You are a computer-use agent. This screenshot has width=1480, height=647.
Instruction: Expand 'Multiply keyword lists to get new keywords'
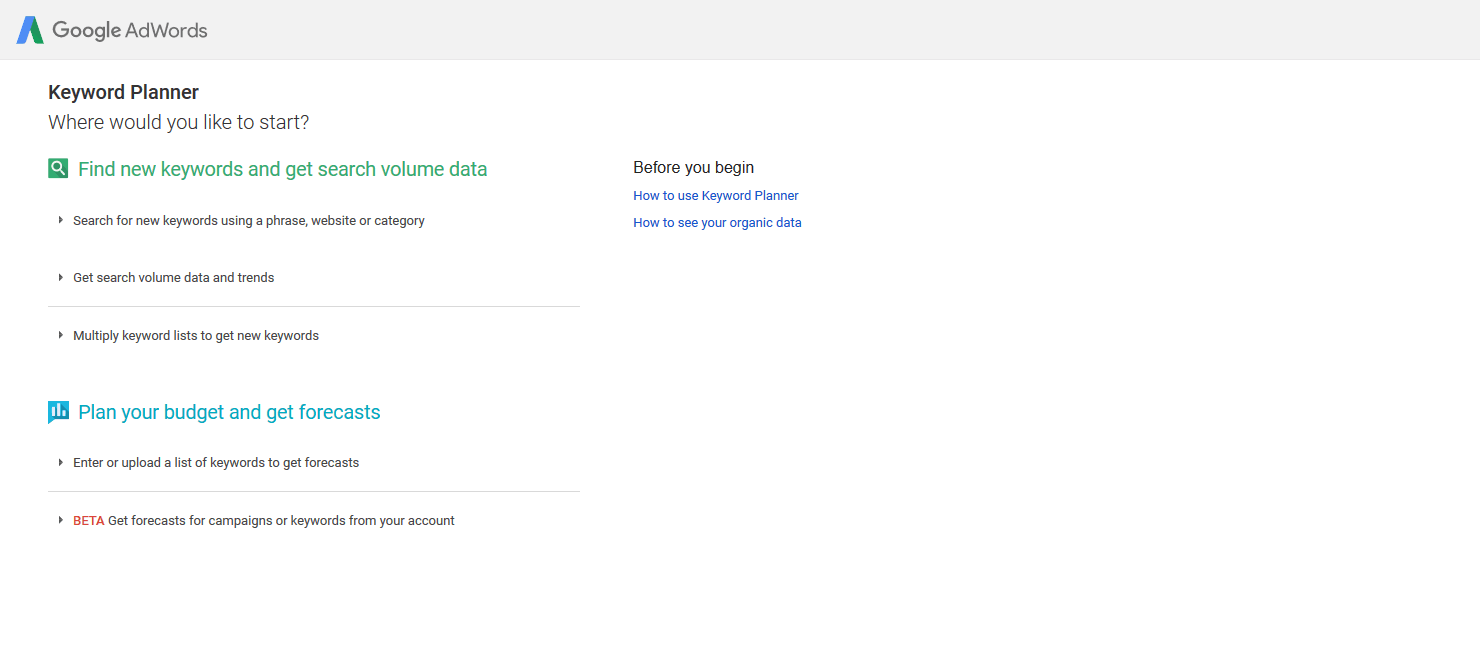click(195, 335)
